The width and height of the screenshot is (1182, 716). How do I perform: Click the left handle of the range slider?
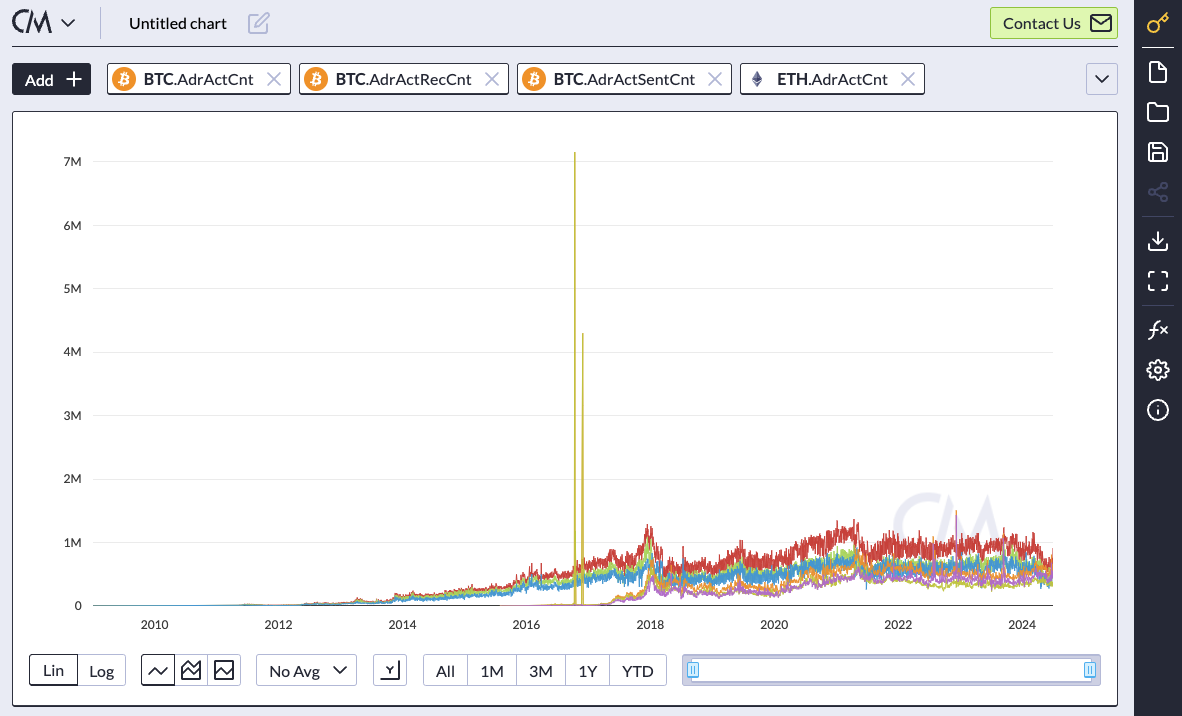(693, 670)
